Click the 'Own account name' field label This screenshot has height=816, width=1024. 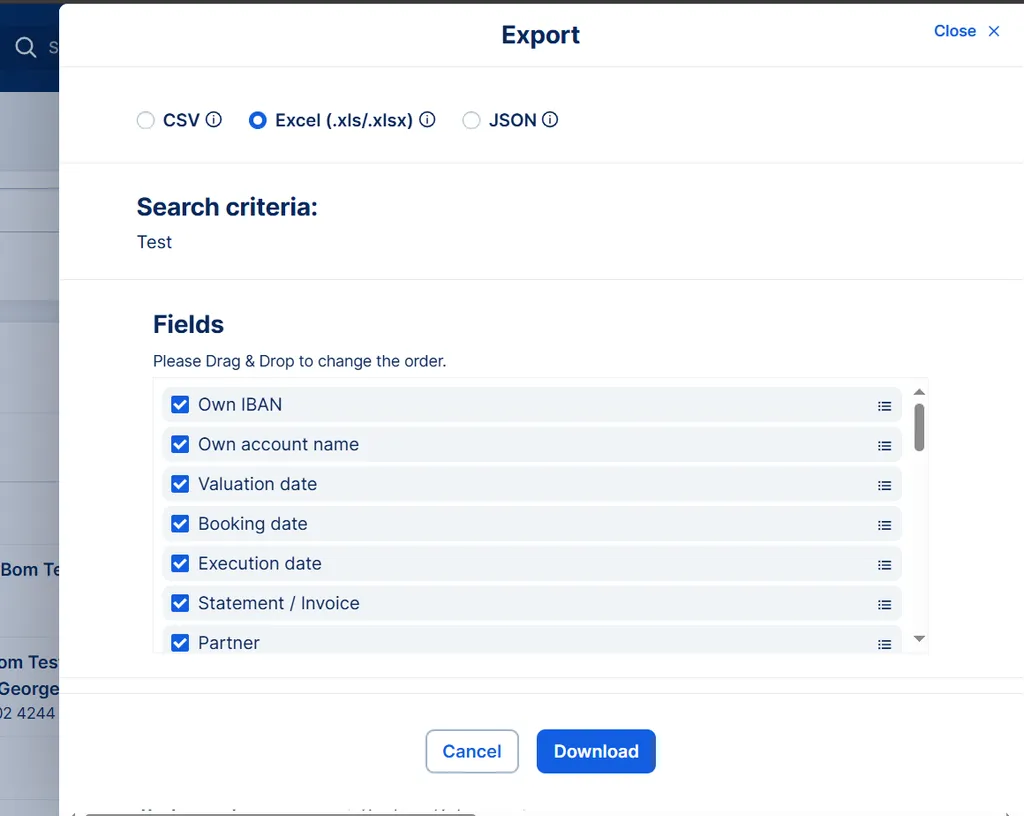278,445
